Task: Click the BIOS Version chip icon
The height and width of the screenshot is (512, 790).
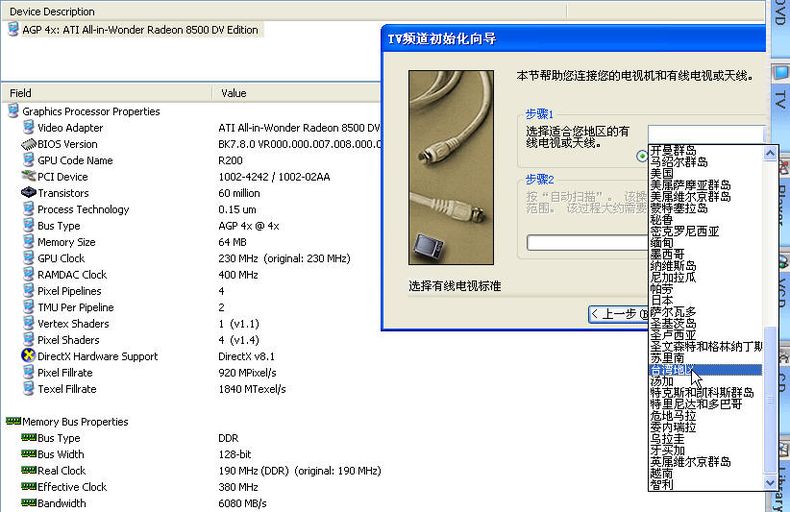Action: point(29,144)
